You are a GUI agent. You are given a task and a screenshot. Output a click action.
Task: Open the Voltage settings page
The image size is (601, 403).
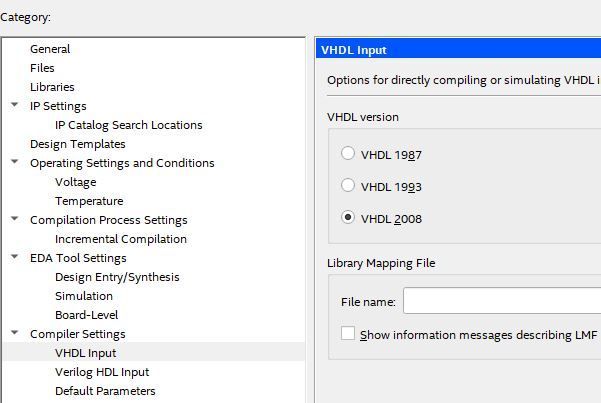[x=76, y=182]
